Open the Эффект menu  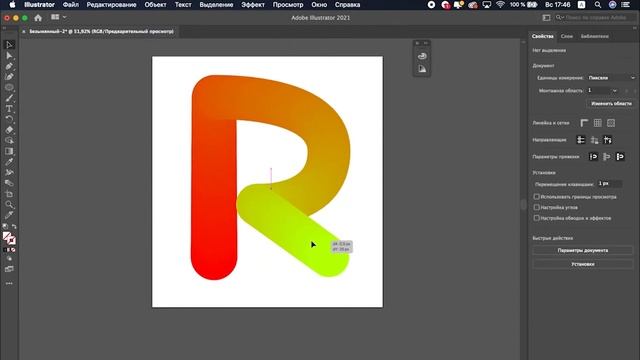pyautogui.click(x=253, y=5)
